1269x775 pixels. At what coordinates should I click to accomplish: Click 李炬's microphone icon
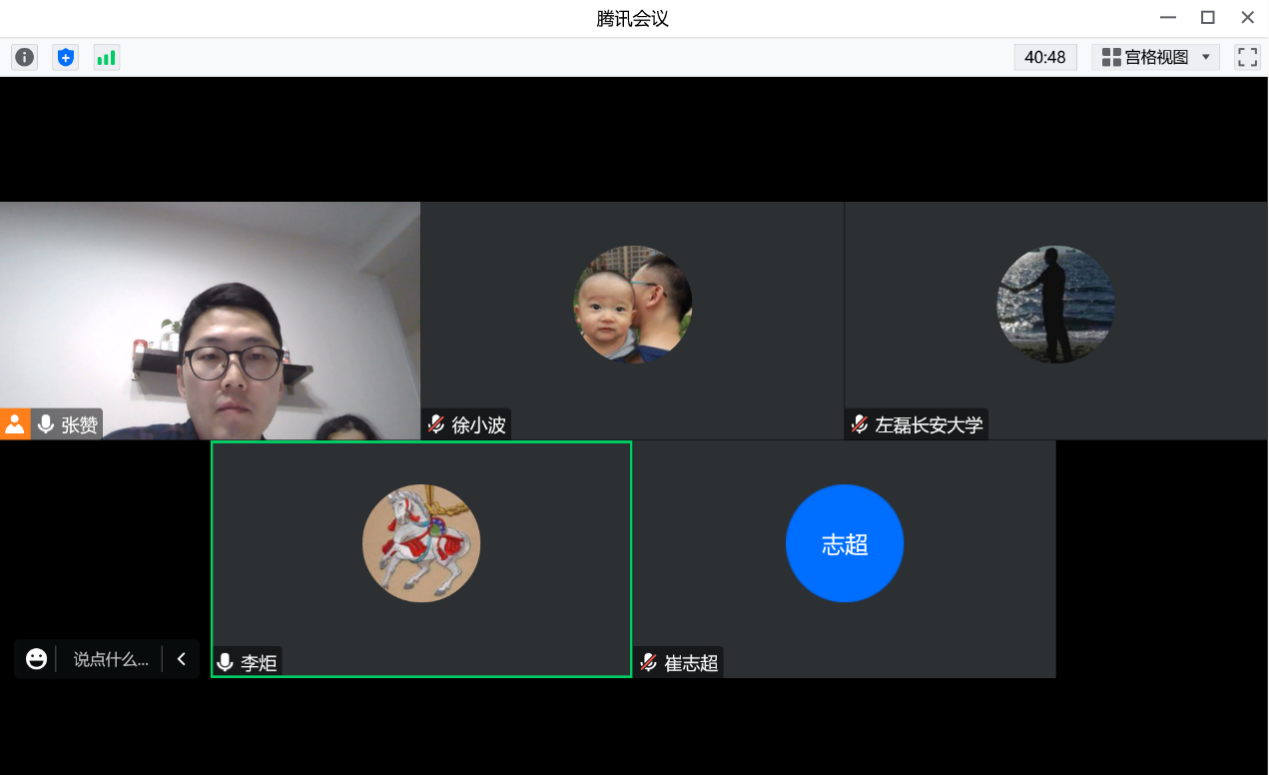click(x=225, y=662)
